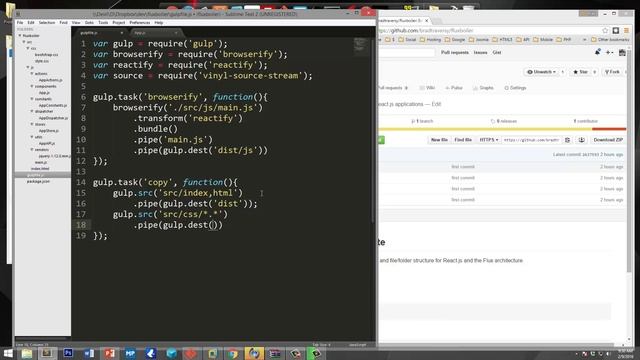Open the repository Pulse tab

click(x=454, y=88)
